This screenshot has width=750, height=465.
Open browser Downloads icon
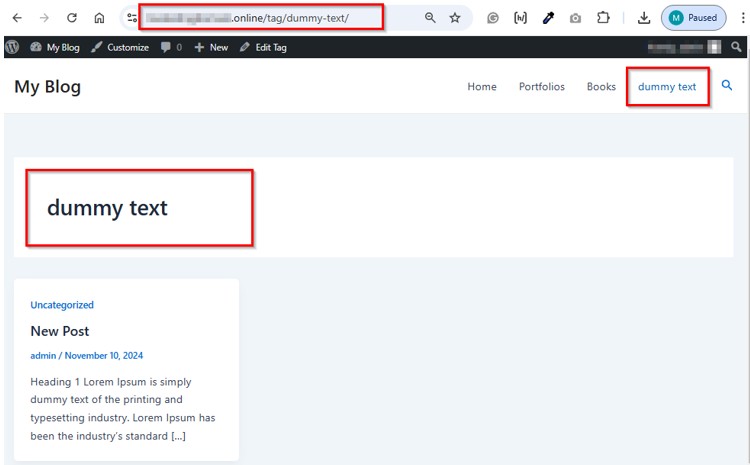click(644, 18)
